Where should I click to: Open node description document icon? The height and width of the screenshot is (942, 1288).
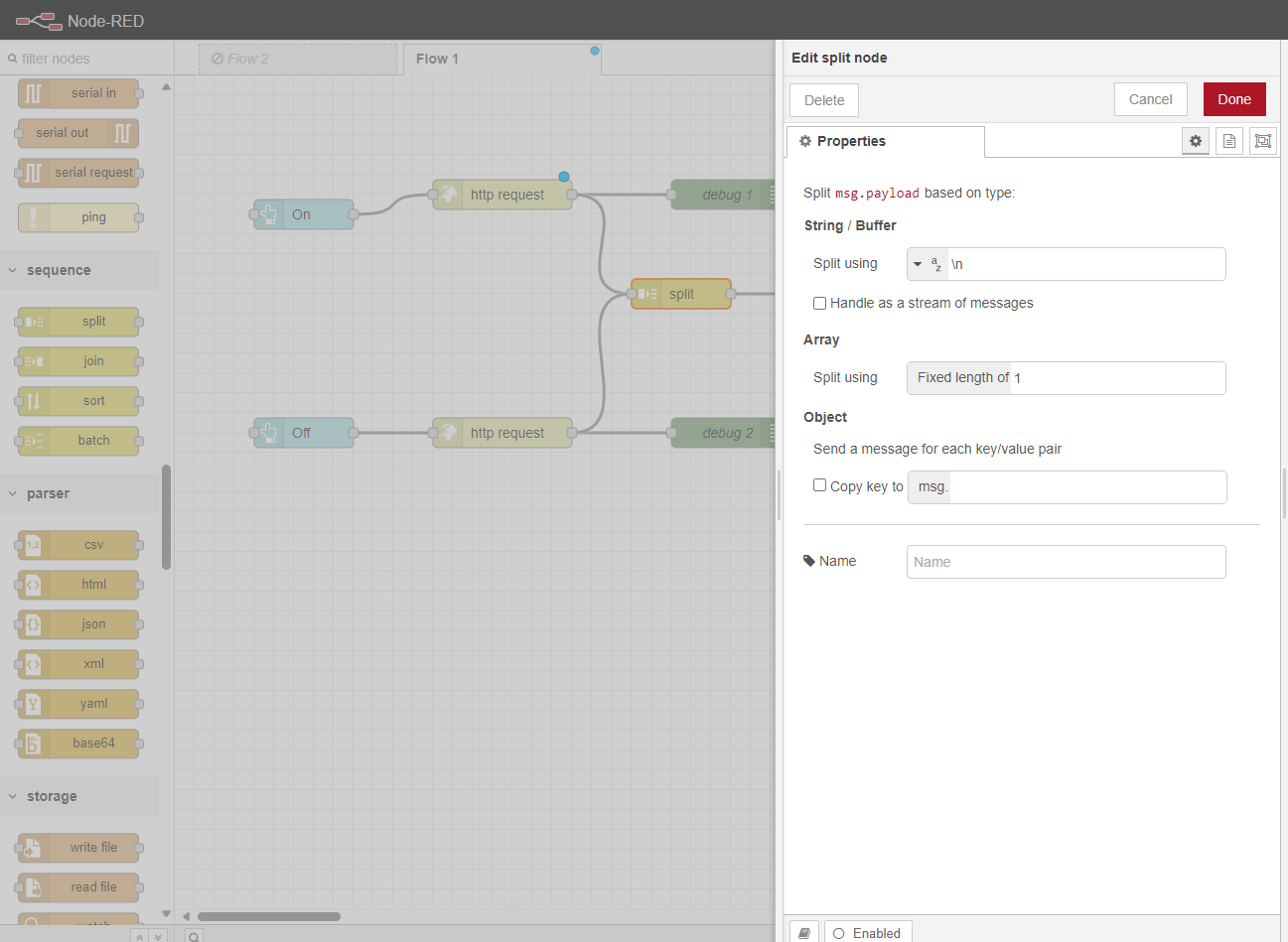[x=1229, y=141]
